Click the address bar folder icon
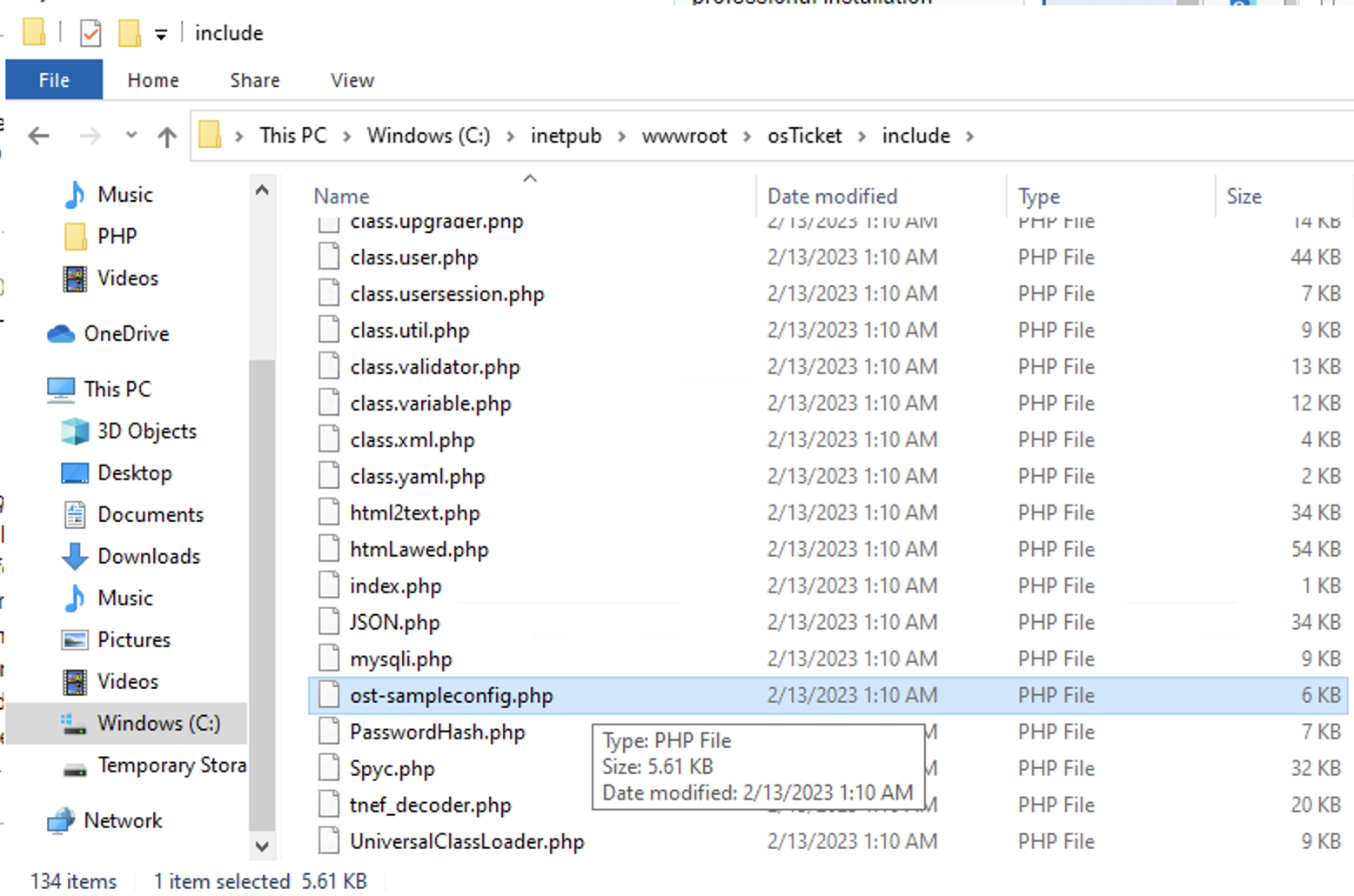Image resolution: width=1354 pixels, height=896 pixels. (x=210, y=135)
